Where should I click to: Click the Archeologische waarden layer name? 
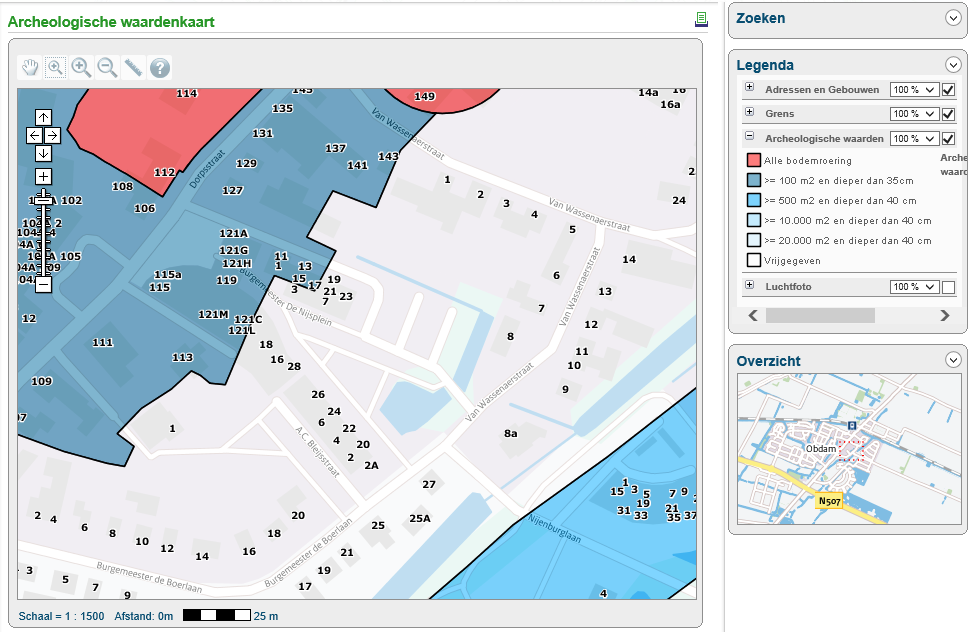coord(824,139)
